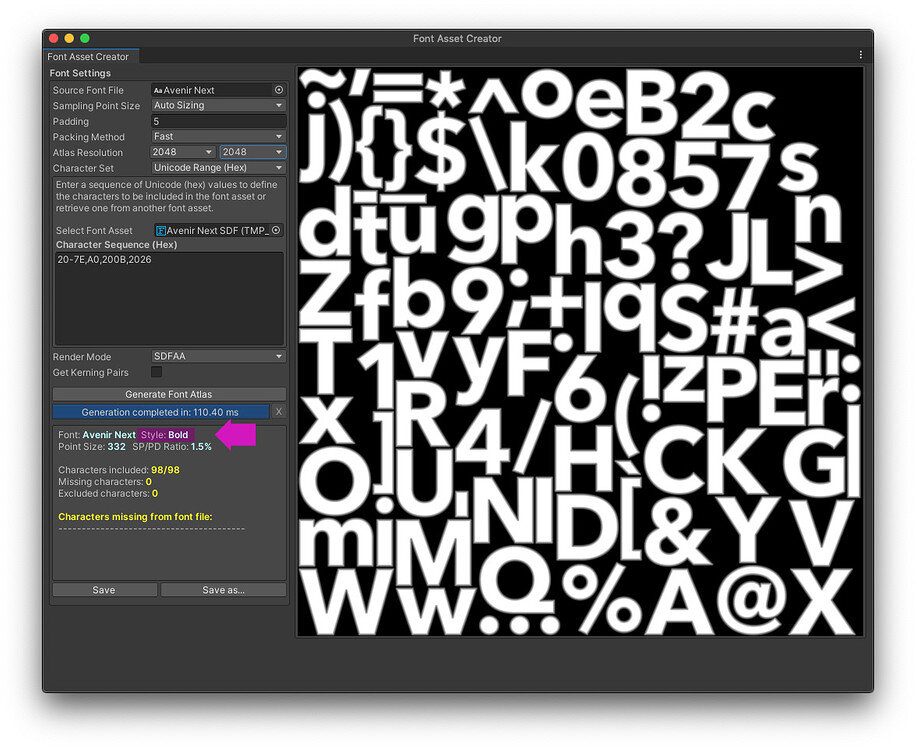
Task: Click the Padding input field
Action: 218,121
